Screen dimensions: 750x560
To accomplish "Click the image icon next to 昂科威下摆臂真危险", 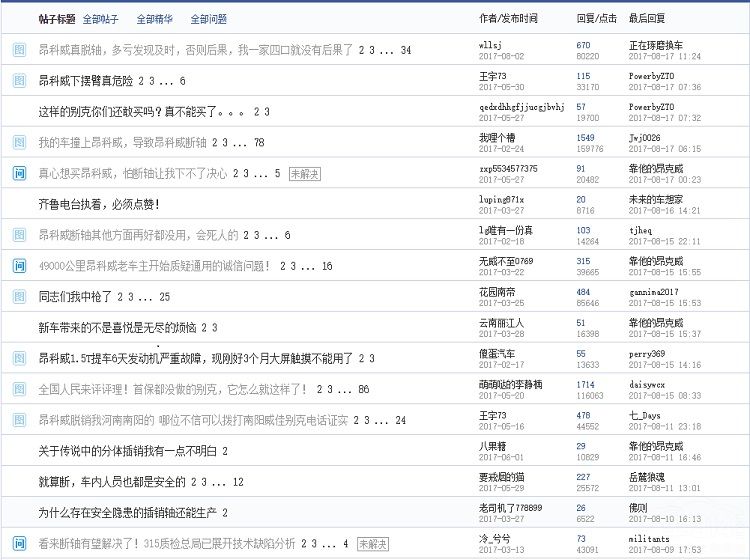I will [x=19, y=81].
